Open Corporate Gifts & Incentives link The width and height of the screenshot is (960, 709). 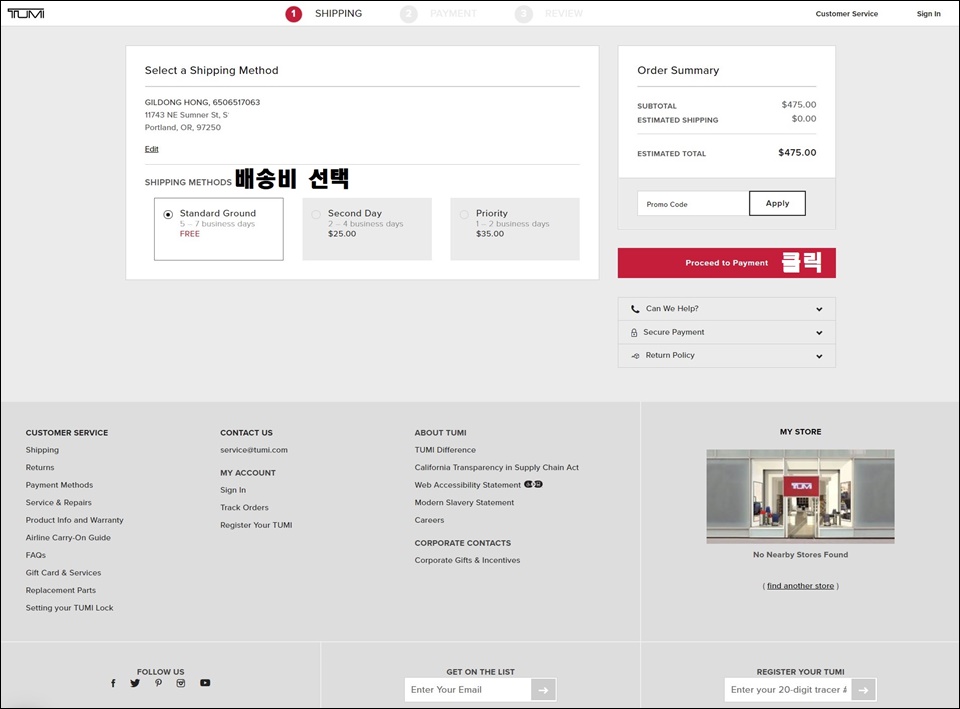click(x=467, y=560)
